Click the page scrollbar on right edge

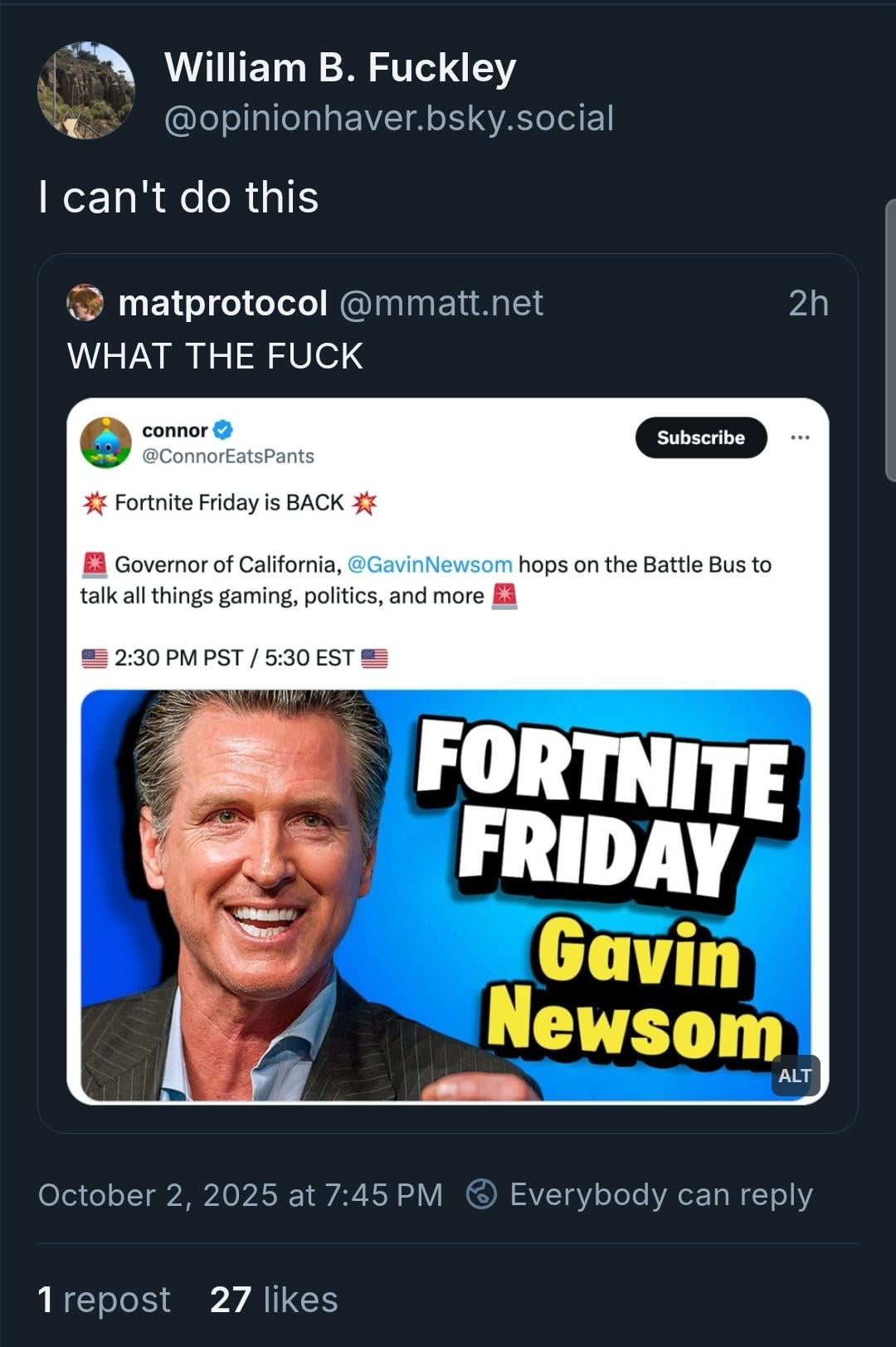tap(890, 340)
